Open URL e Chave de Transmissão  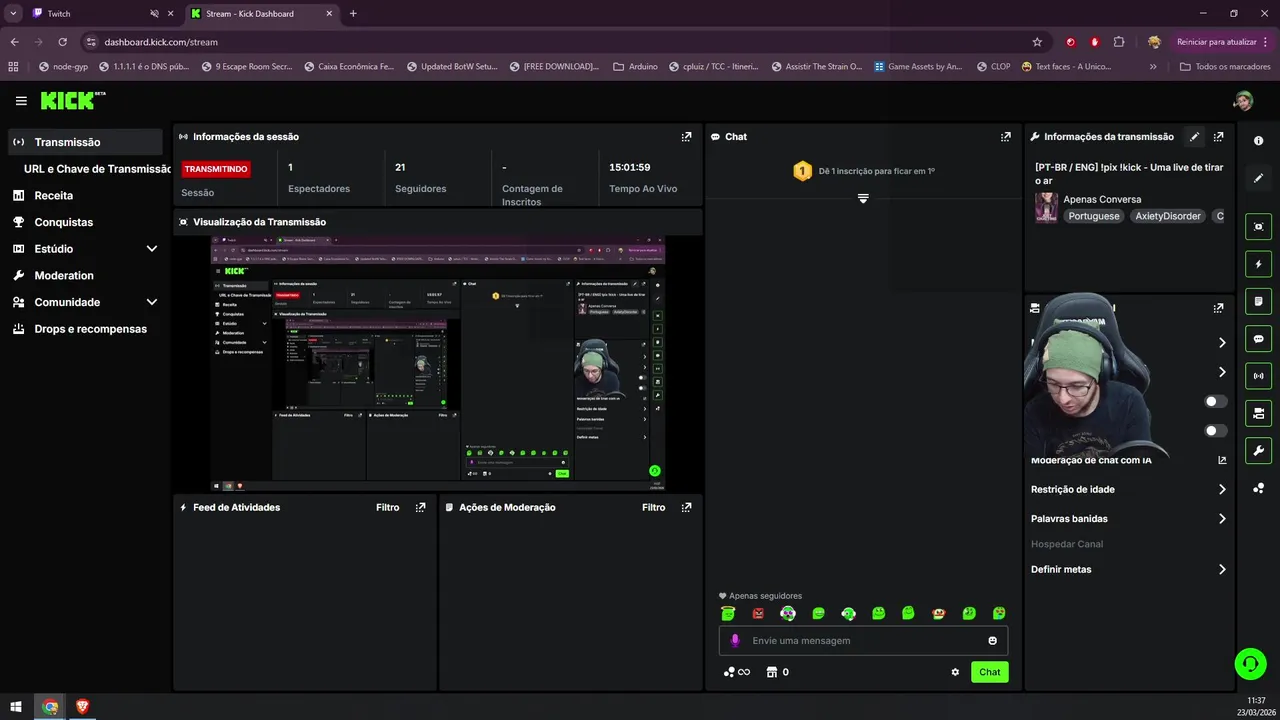pyautogui.click(x=97, y=169)
